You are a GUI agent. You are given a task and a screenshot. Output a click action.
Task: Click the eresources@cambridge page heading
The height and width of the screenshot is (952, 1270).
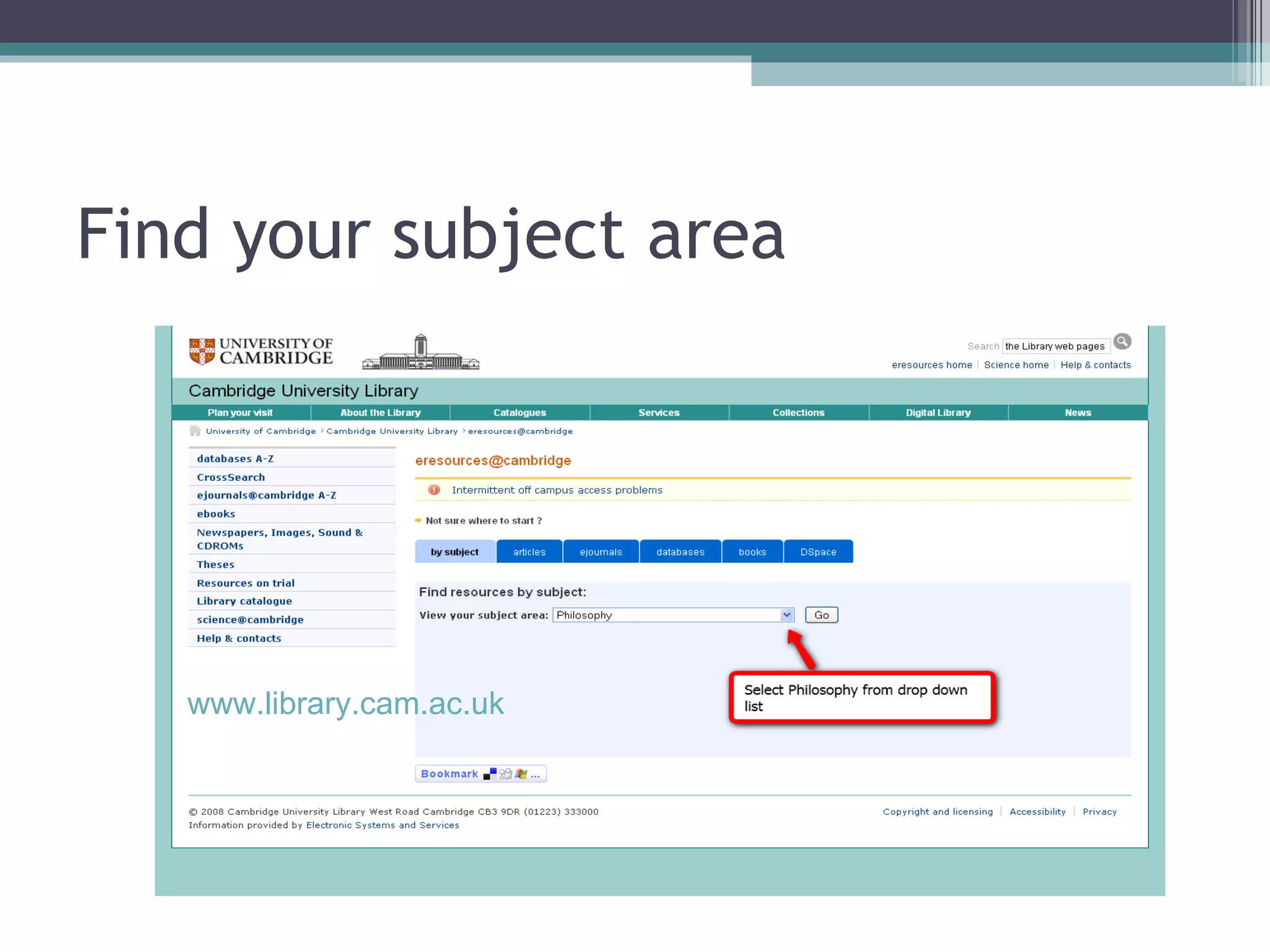pyautogui.click(x=493, y=461)
